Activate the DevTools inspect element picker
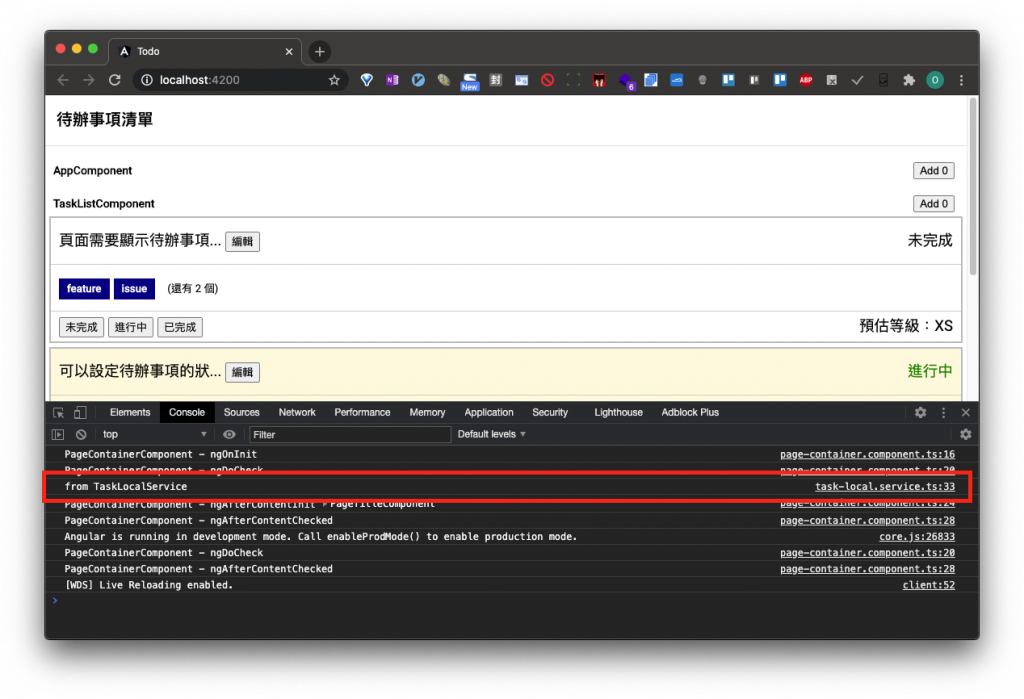This screenshot has height=699, width=1024. pyautogui.click(x=58, y=413)
